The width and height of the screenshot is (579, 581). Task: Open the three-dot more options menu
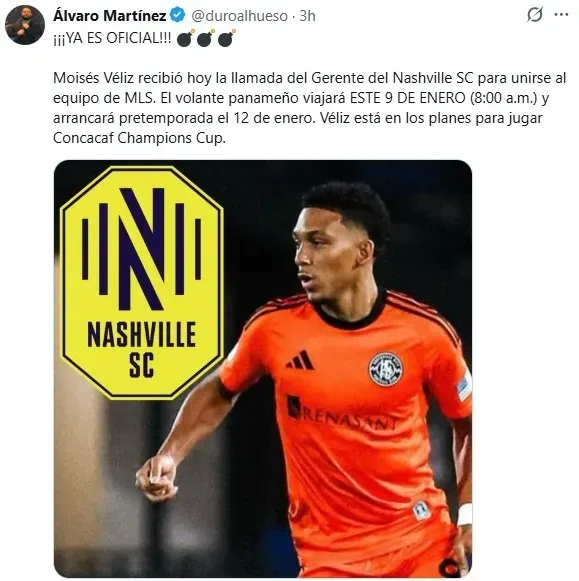click(x=562, y=15)
